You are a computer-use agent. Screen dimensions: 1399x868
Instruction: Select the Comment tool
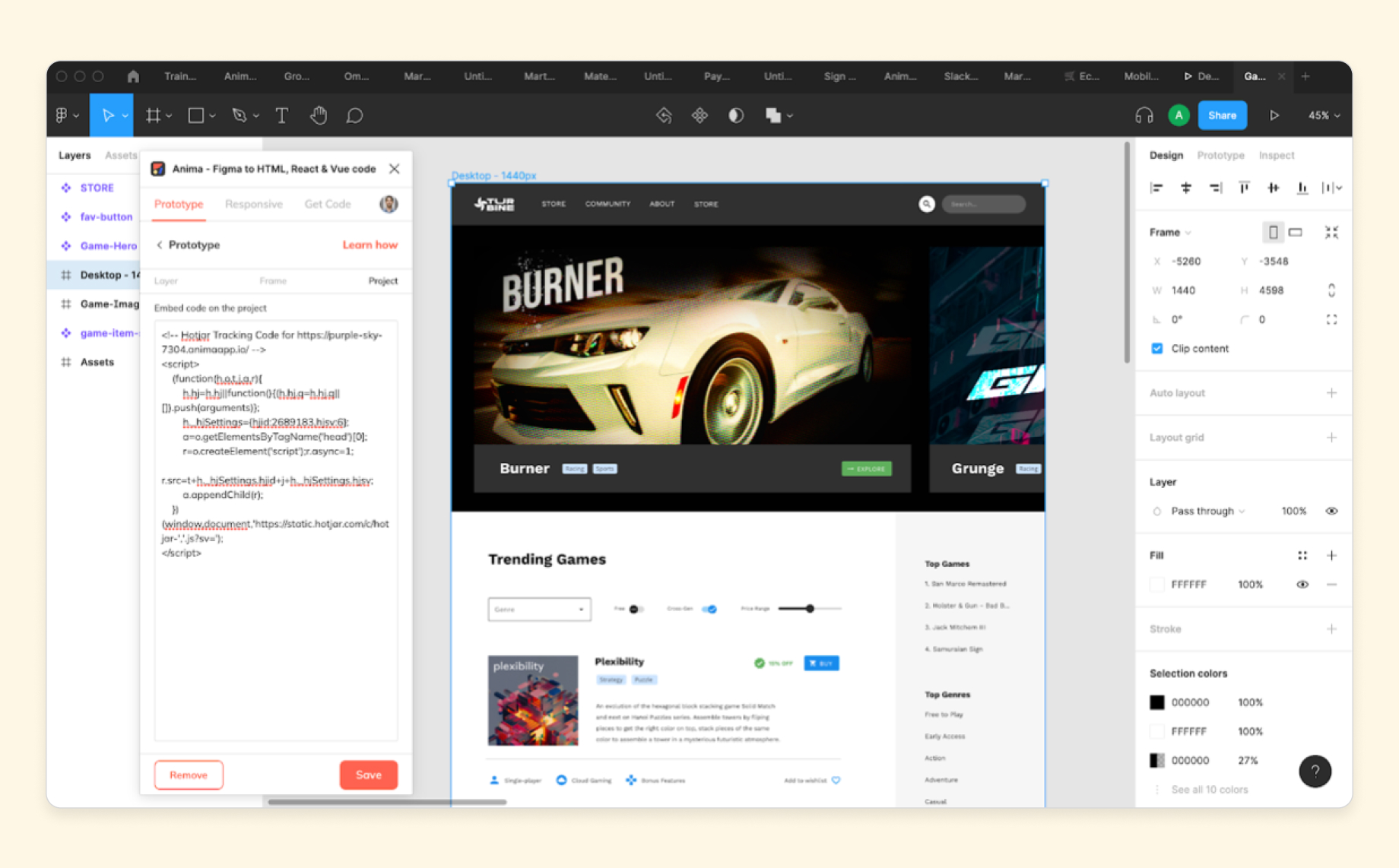(x=354, y=116)
